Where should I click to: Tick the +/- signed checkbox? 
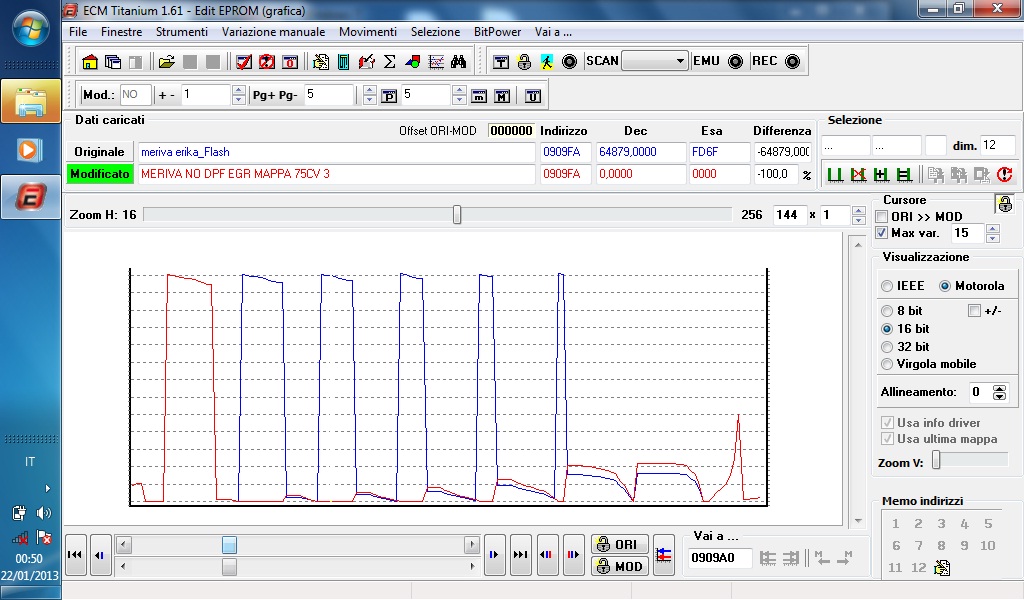click(974, 311)
